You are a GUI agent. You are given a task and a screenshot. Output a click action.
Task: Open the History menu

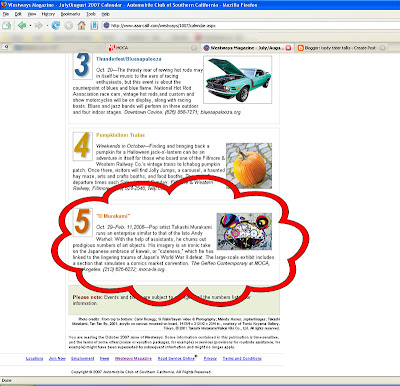(x=48, y=14)
